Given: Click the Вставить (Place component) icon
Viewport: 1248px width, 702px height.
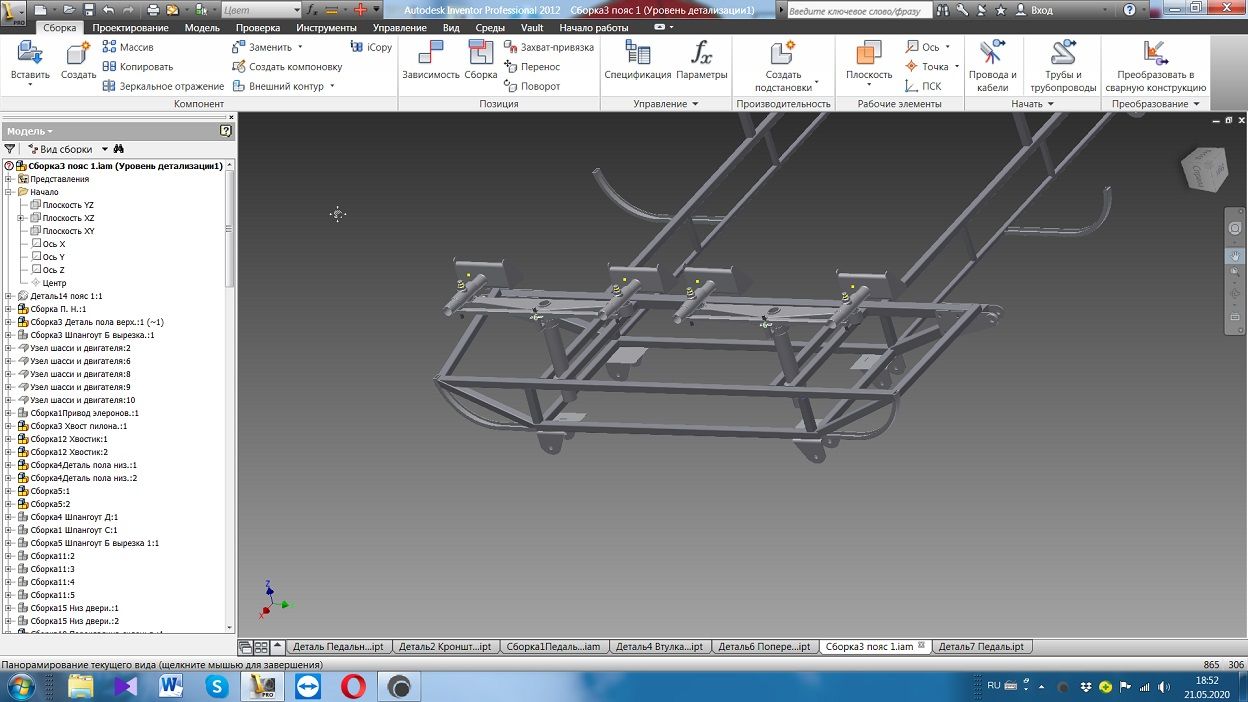Looking at the screenshot, I should tap(30, 55).
